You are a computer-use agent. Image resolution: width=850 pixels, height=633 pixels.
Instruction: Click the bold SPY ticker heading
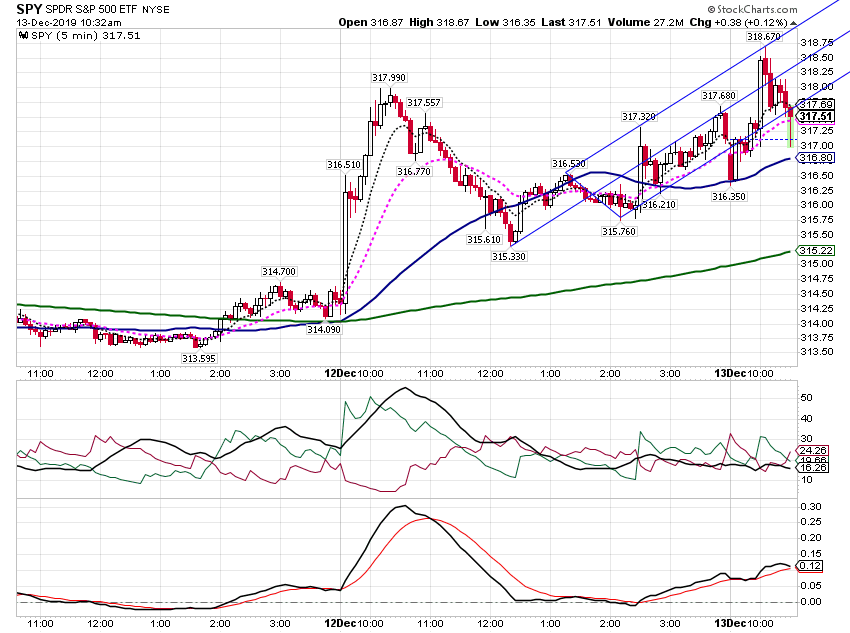click(x=29, y=9)
